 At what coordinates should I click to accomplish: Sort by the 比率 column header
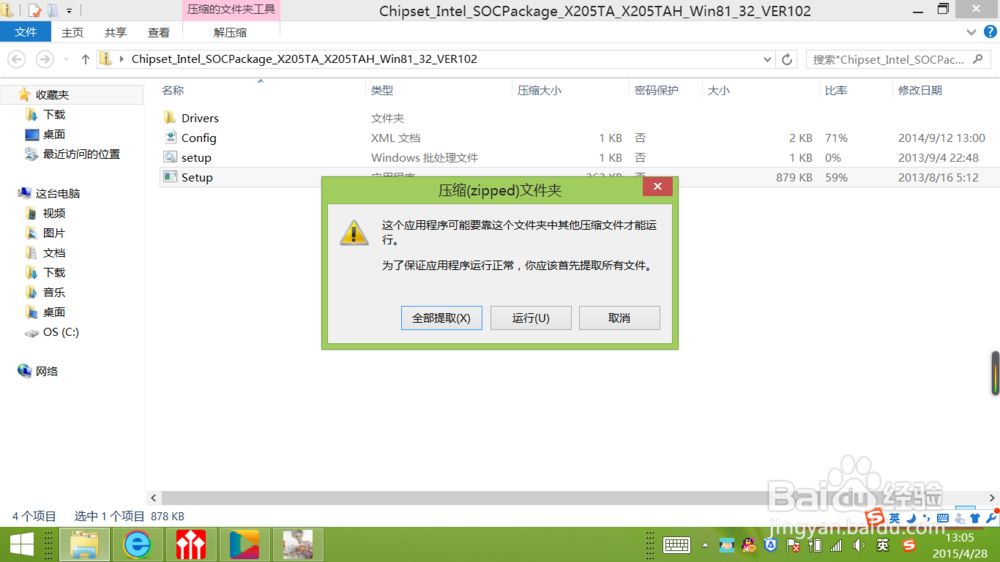click(x=835, y=91)
